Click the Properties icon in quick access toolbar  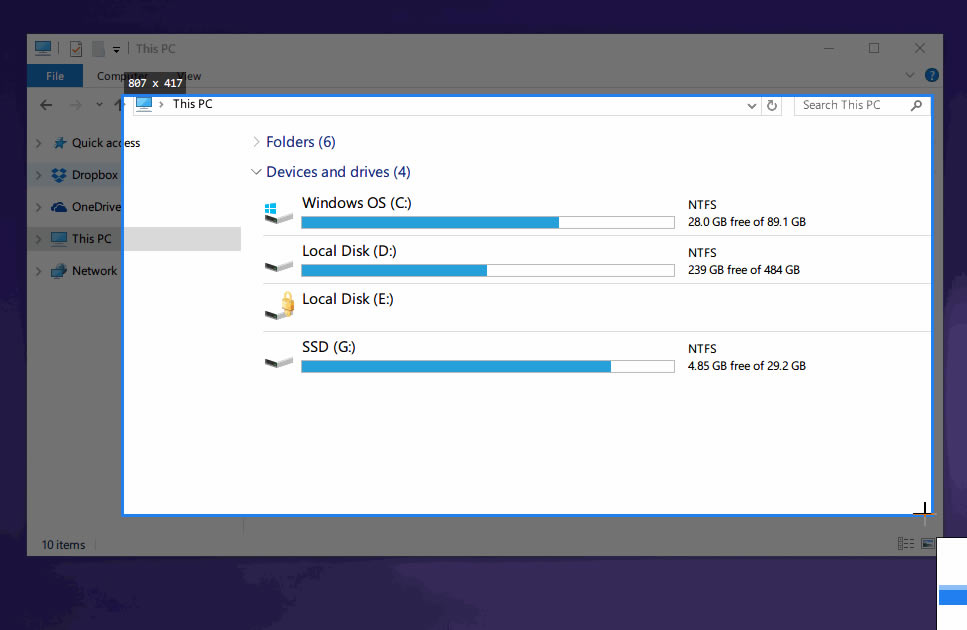[x=75, y=48]
